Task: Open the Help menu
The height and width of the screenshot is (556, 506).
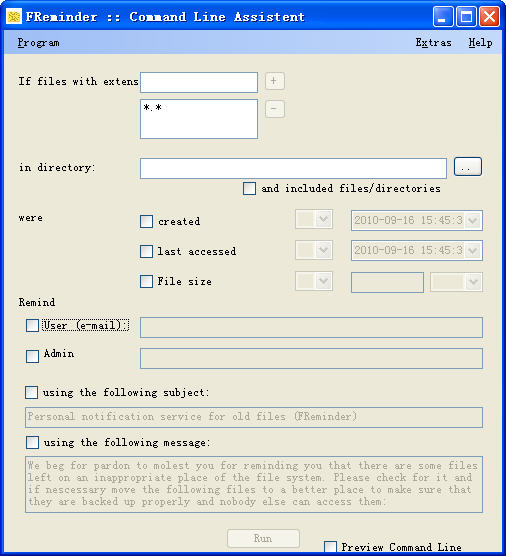Action: (480, 43)
